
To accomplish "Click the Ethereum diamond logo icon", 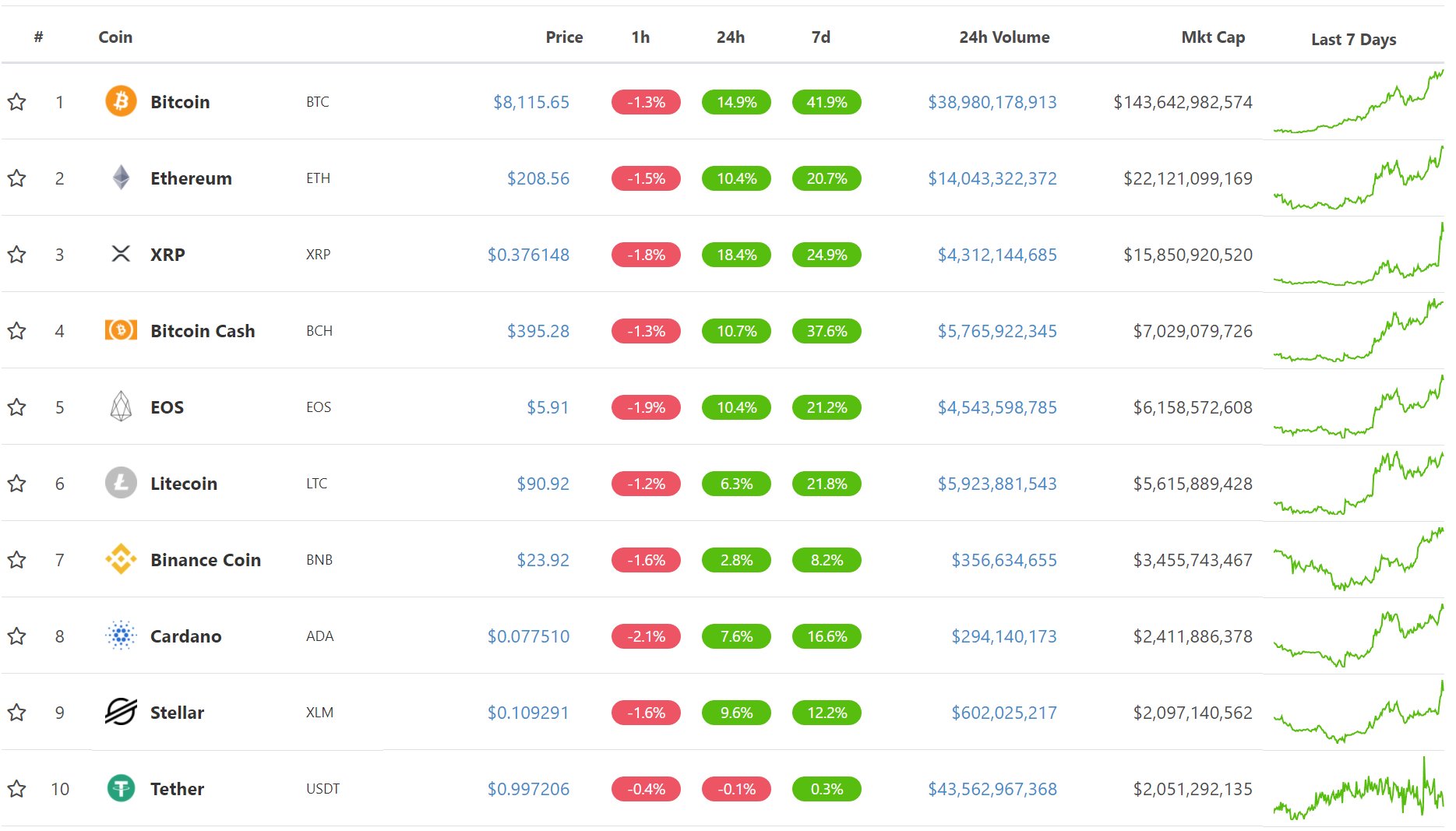I will [x=121, y=178].
